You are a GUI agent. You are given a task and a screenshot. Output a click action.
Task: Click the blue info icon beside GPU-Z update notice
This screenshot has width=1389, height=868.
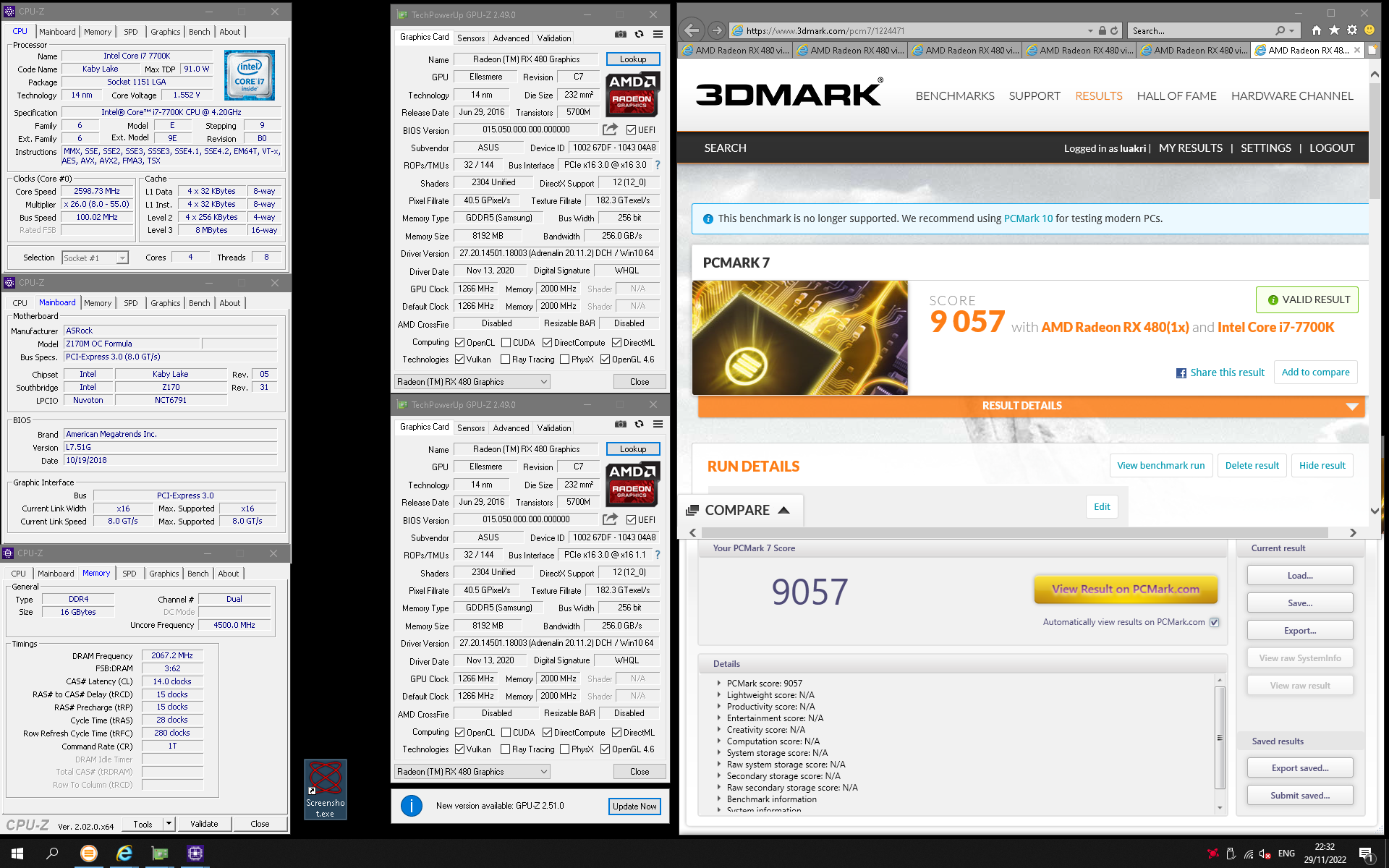412,806
